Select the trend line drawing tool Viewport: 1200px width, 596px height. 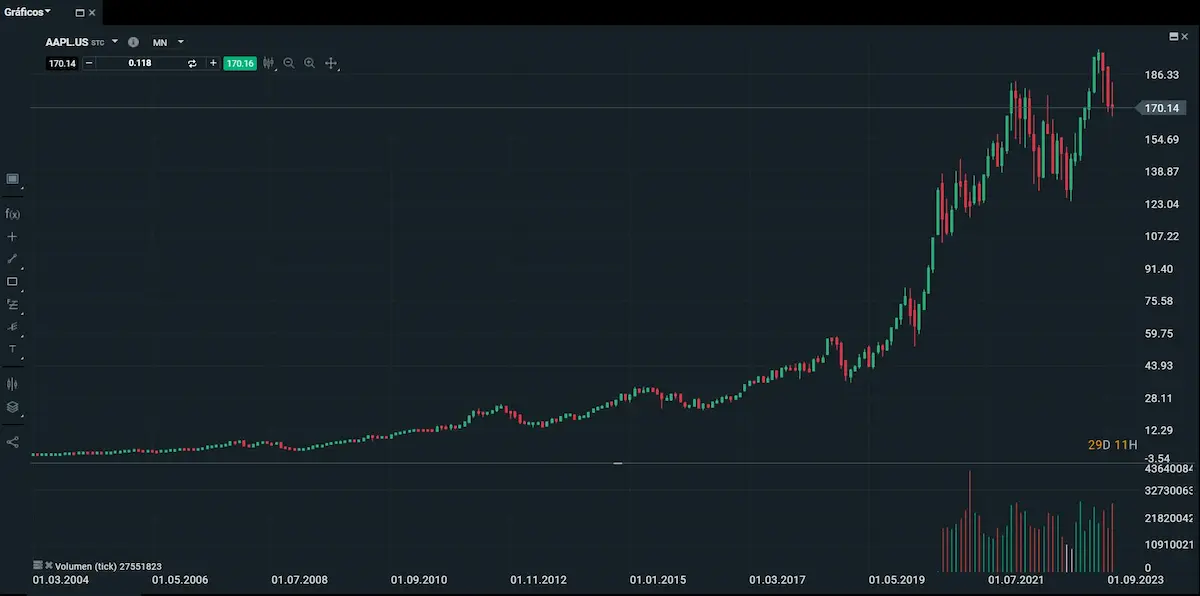13,259
